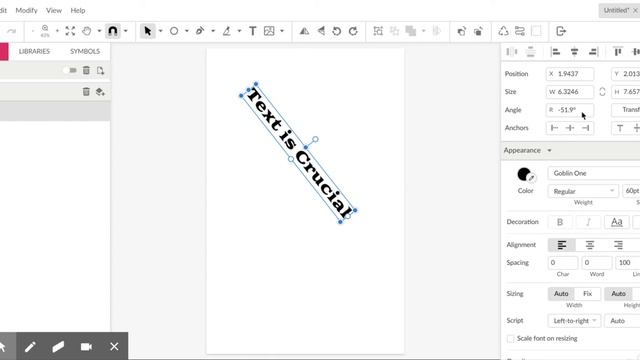Rotate the selection counterclockwise
This screenshot has width=640, height=360.
tap(337, 31)
